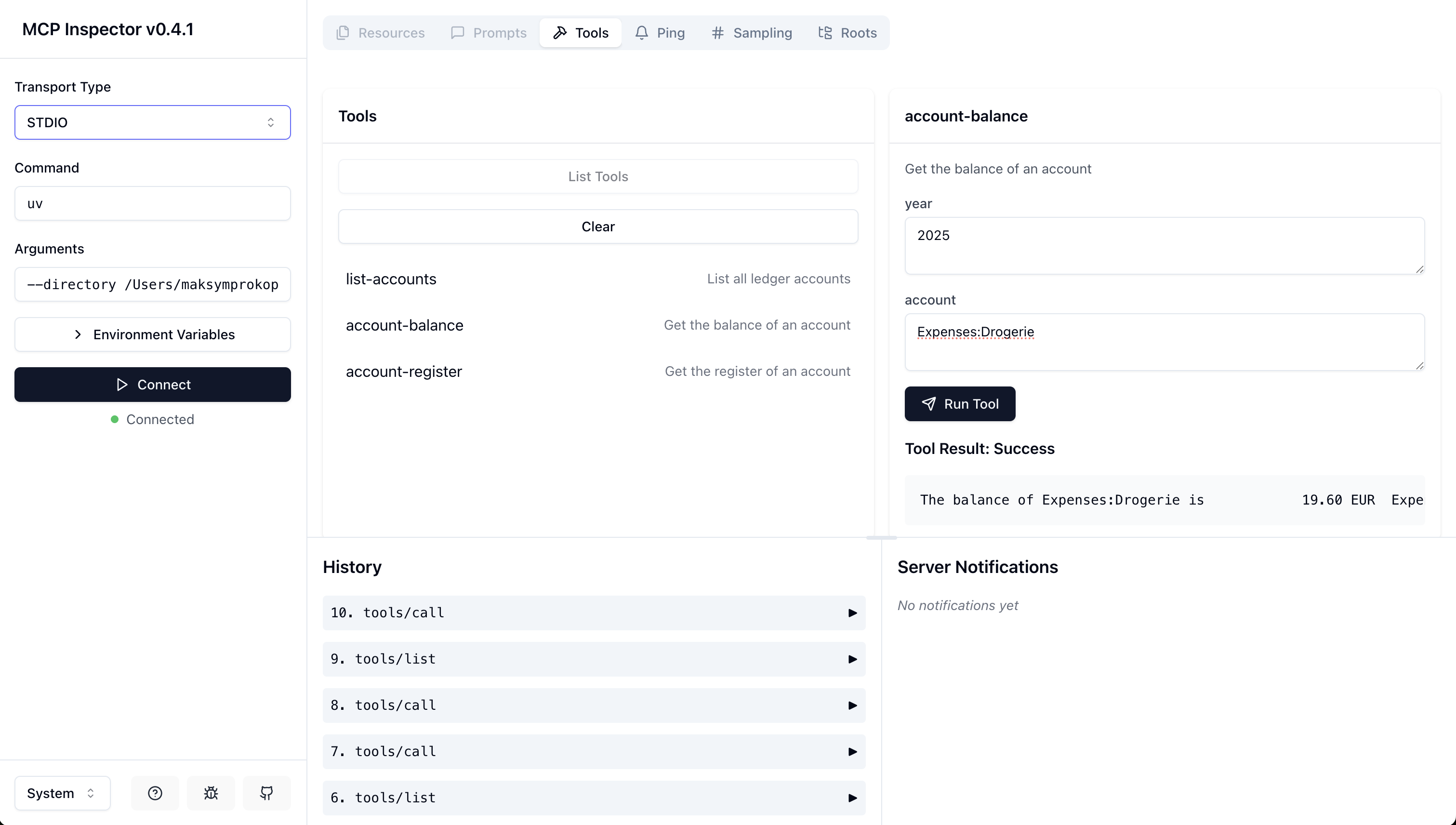Switch to the Resources tab
This screenshot has width=1456, height=825.
(380, 33)
